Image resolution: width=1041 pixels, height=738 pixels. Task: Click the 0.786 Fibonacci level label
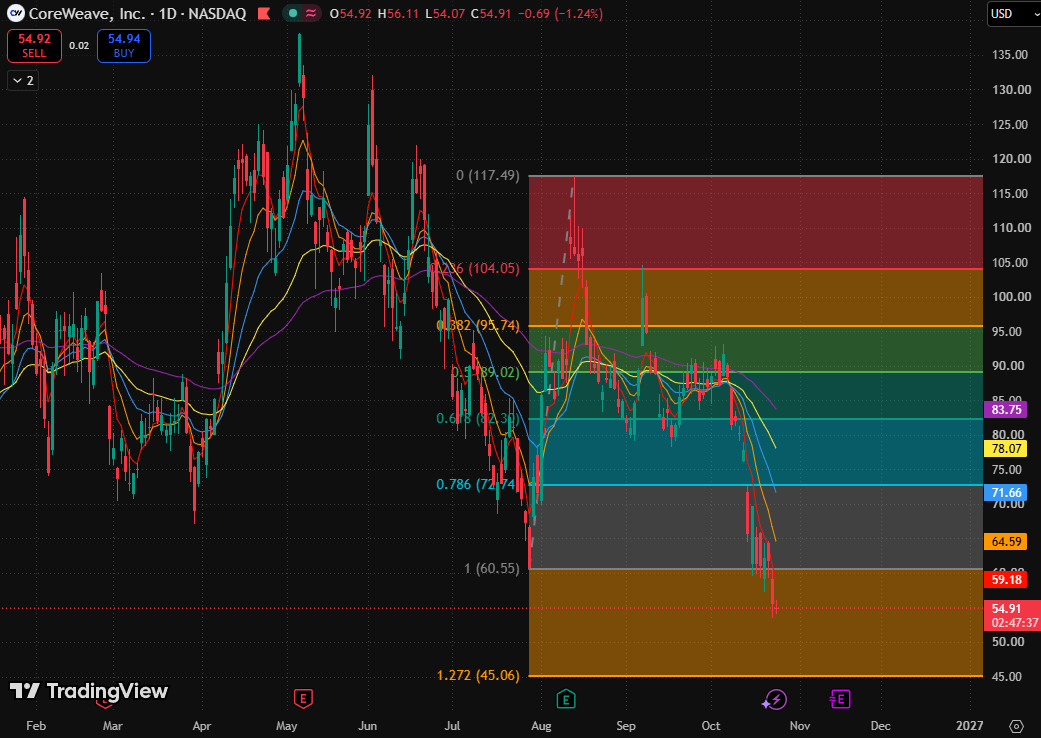tap(475, 484)
